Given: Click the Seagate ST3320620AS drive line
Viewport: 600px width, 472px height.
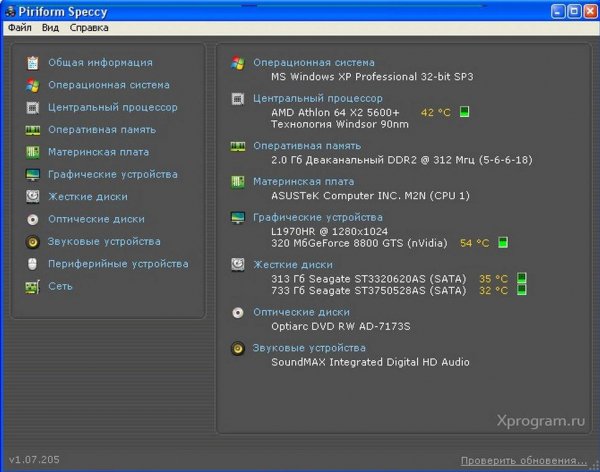Looking at the screenshot, I should (x=369, y=279).
